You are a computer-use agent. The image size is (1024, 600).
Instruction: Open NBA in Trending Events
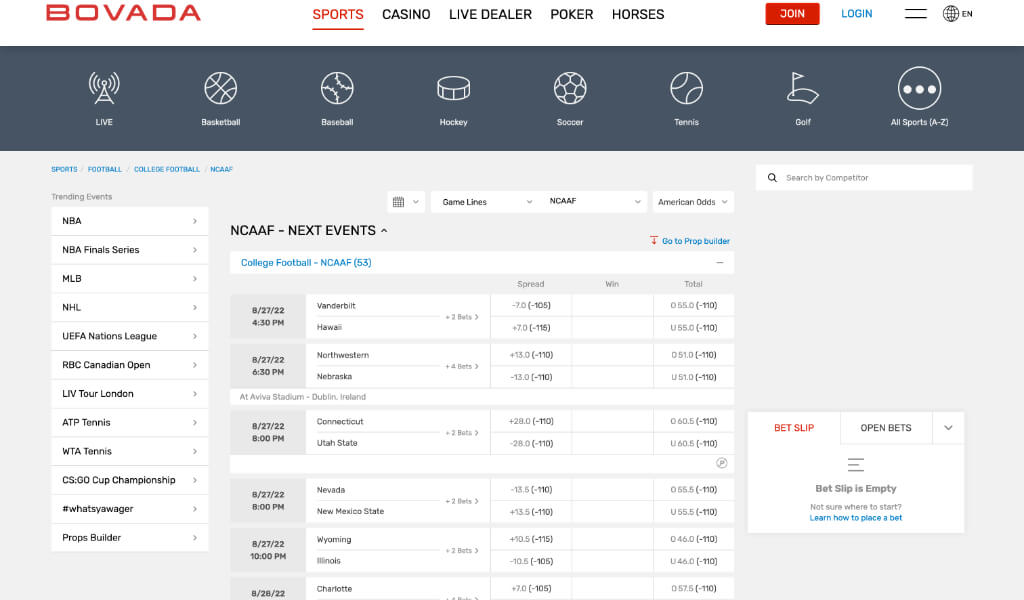point(129,221)
